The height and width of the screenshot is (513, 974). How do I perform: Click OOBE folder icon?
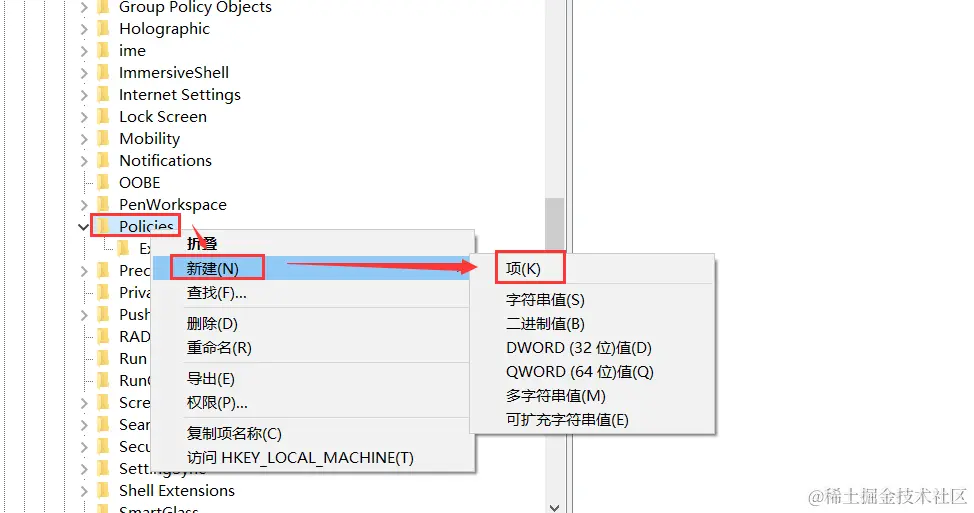tap(104, 183)
